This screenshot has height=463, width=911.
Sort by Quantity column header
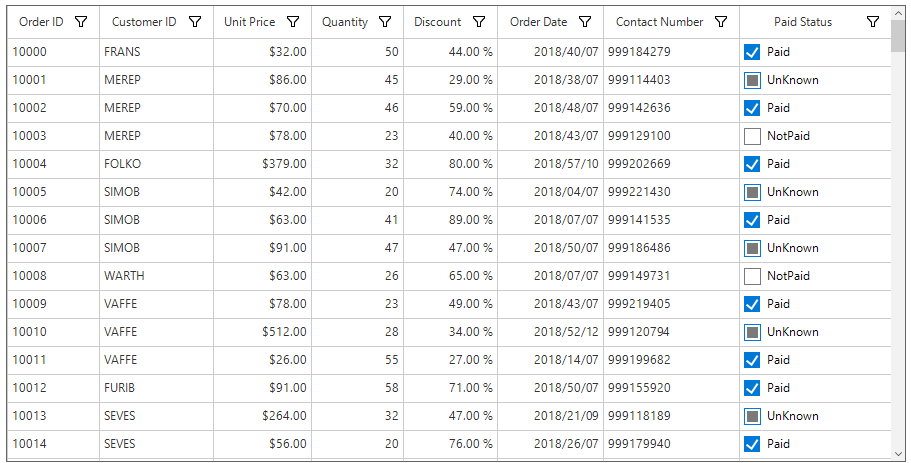(345, 22)
